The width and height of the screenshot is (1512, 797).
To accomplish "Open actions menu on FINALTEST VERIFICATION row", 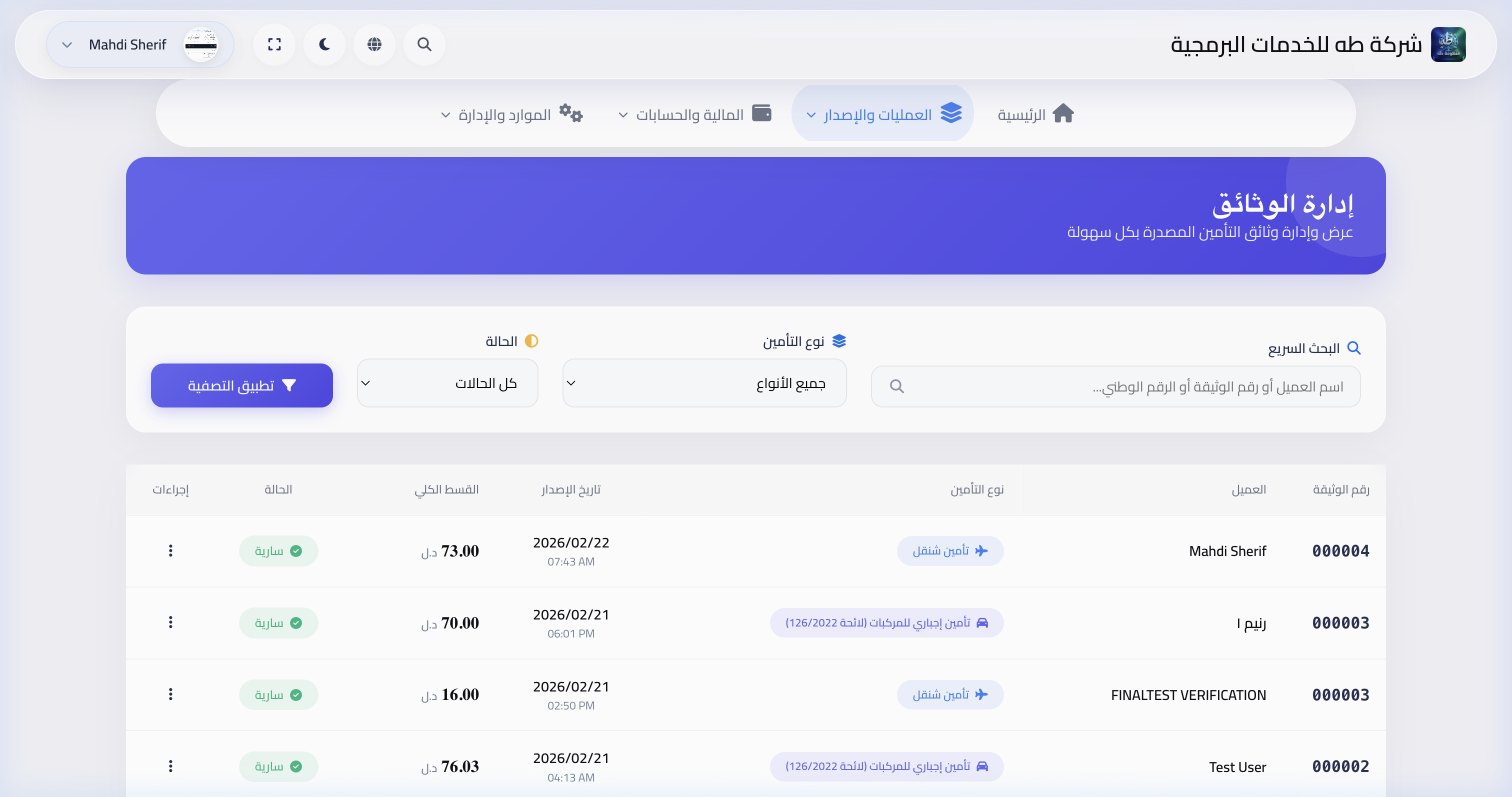I will [x=171, y=694].
